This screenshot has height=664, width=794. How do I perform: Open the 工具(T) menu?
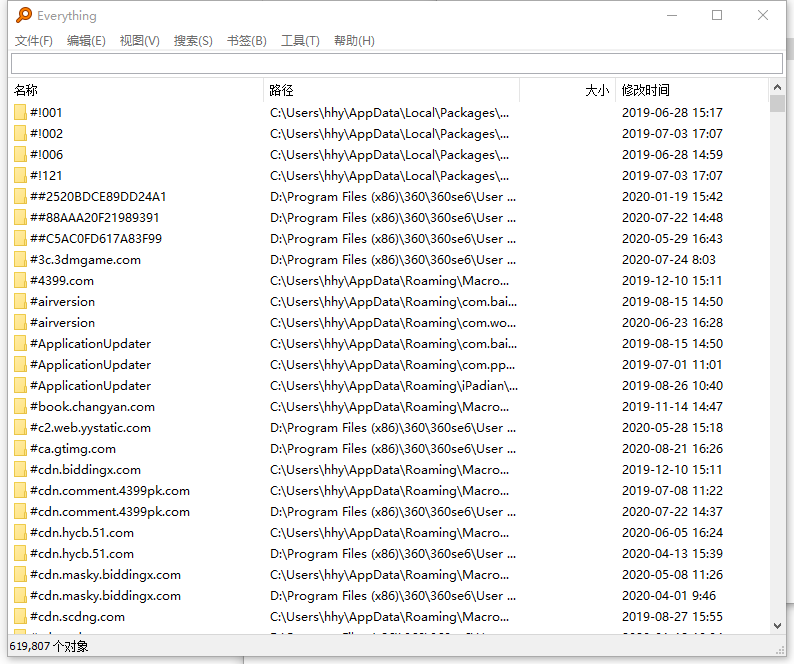tap(300, 41)
